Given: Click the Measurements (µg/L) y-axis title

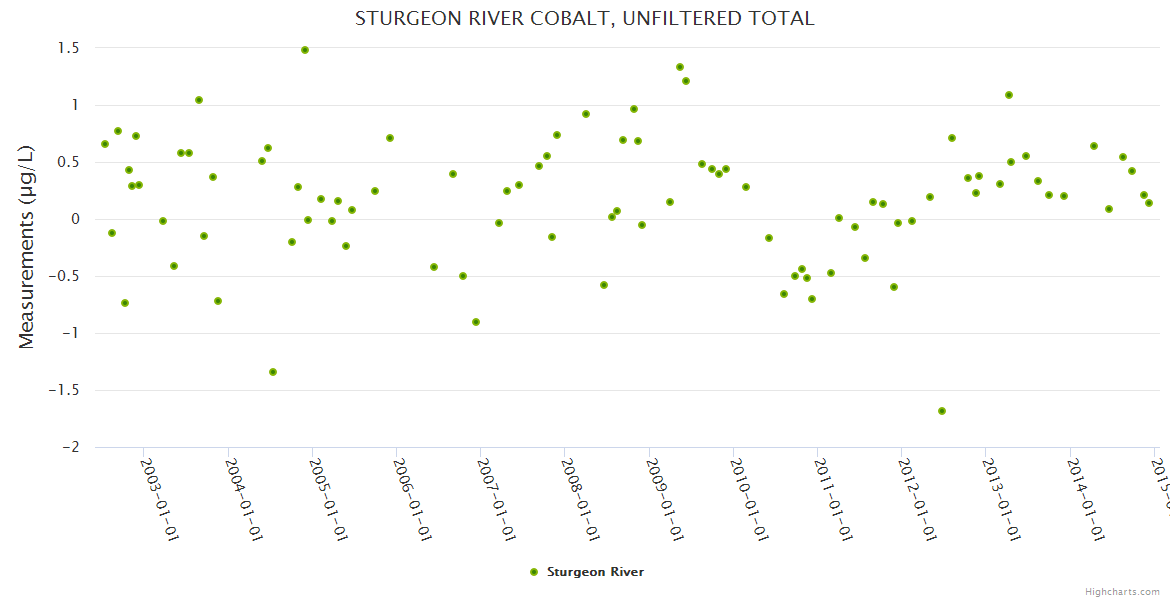Looking at the screenshot, I should (x=27, y=246).
